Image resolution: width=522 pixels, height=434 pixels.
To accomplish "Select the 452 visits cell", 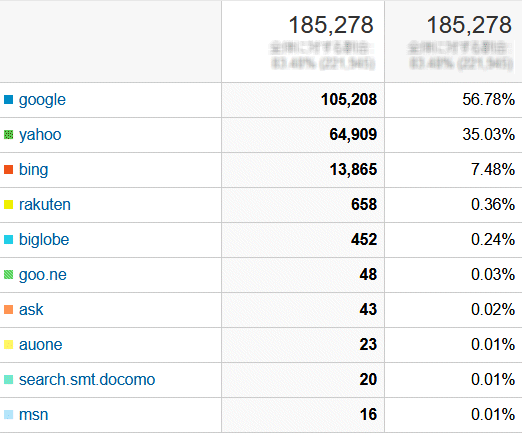I will click(x=303, y=240).
